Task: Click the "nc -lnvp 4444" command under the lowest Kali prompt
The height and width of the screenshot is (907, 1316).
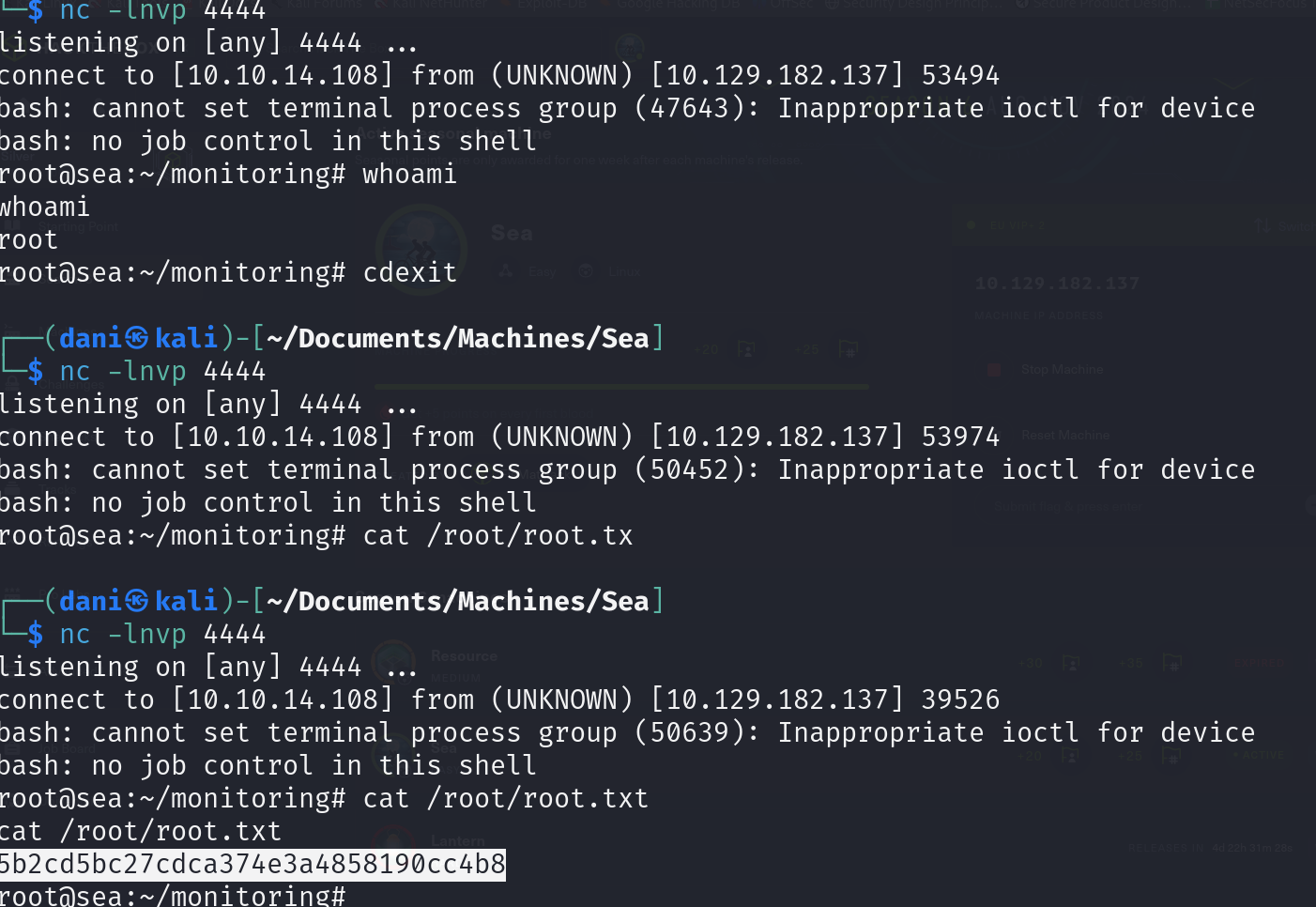Action: (162, 634)
